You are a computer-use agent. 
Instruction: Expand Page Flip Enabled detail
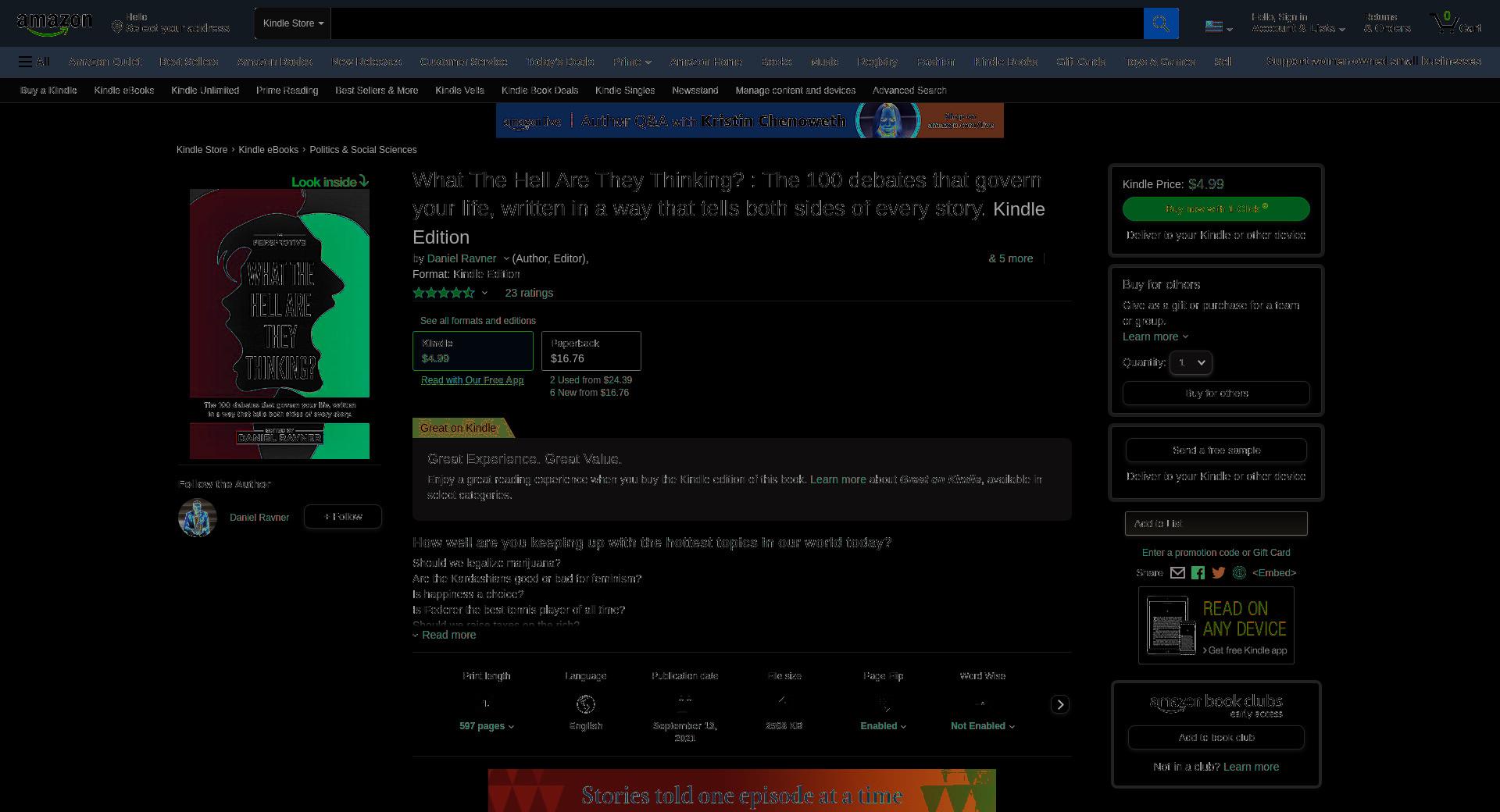tap(884, 726)
